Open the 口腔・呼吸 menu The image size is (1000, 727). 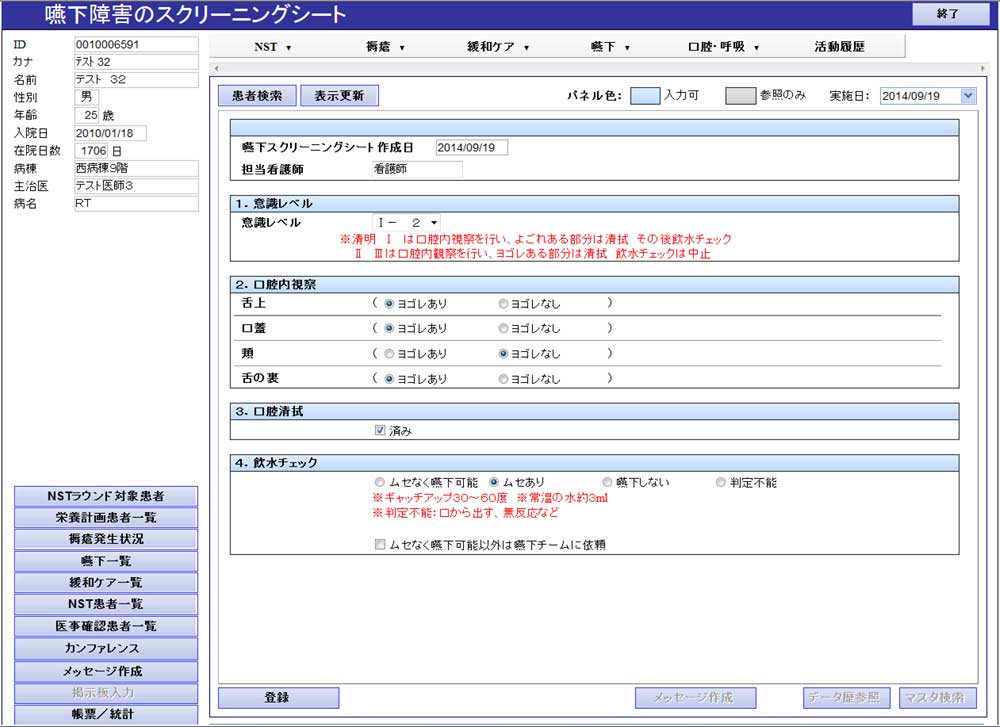click(x=723, y=47)
